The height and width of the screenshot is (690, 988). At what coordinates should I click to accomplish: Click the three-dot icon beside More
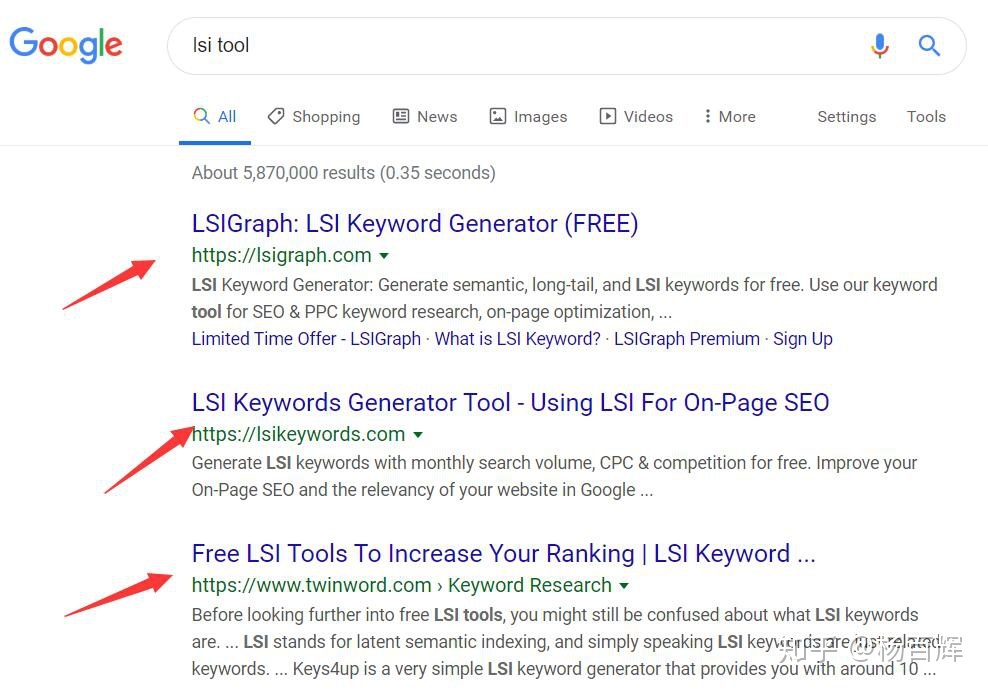(x=708, y=116)
